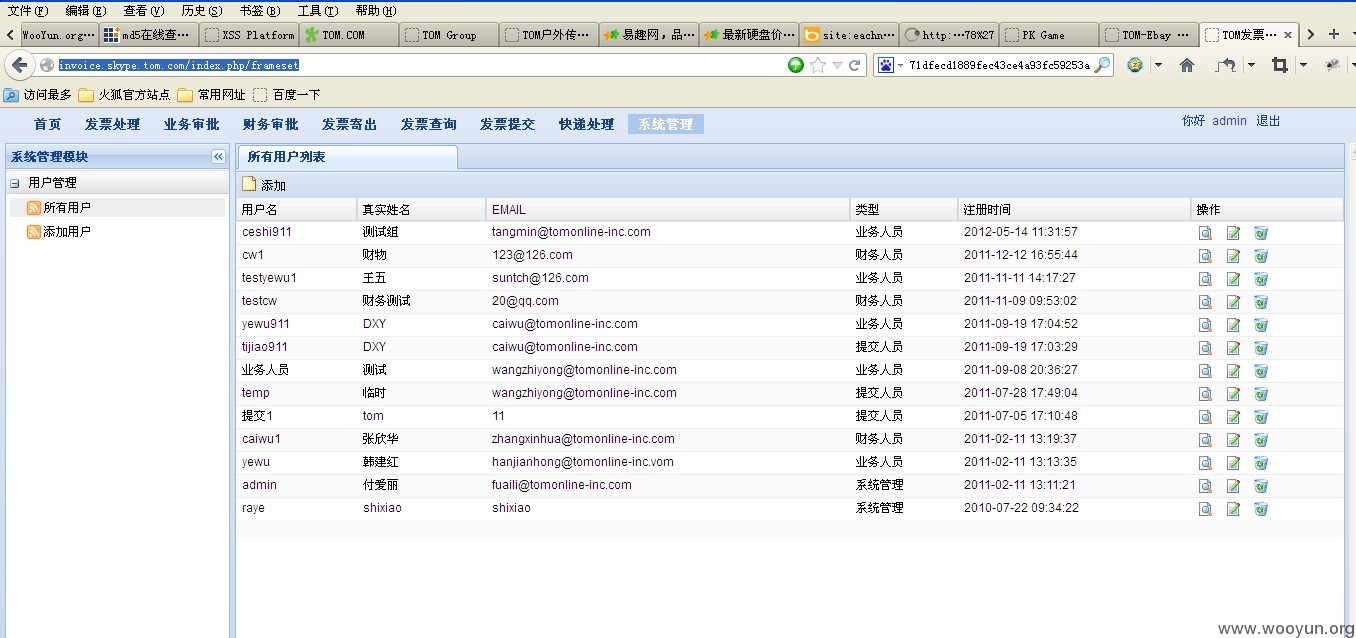Open view icon for testcw row
The width and height of the screenshot is (1356, 638).
[x=1205, y=302]
